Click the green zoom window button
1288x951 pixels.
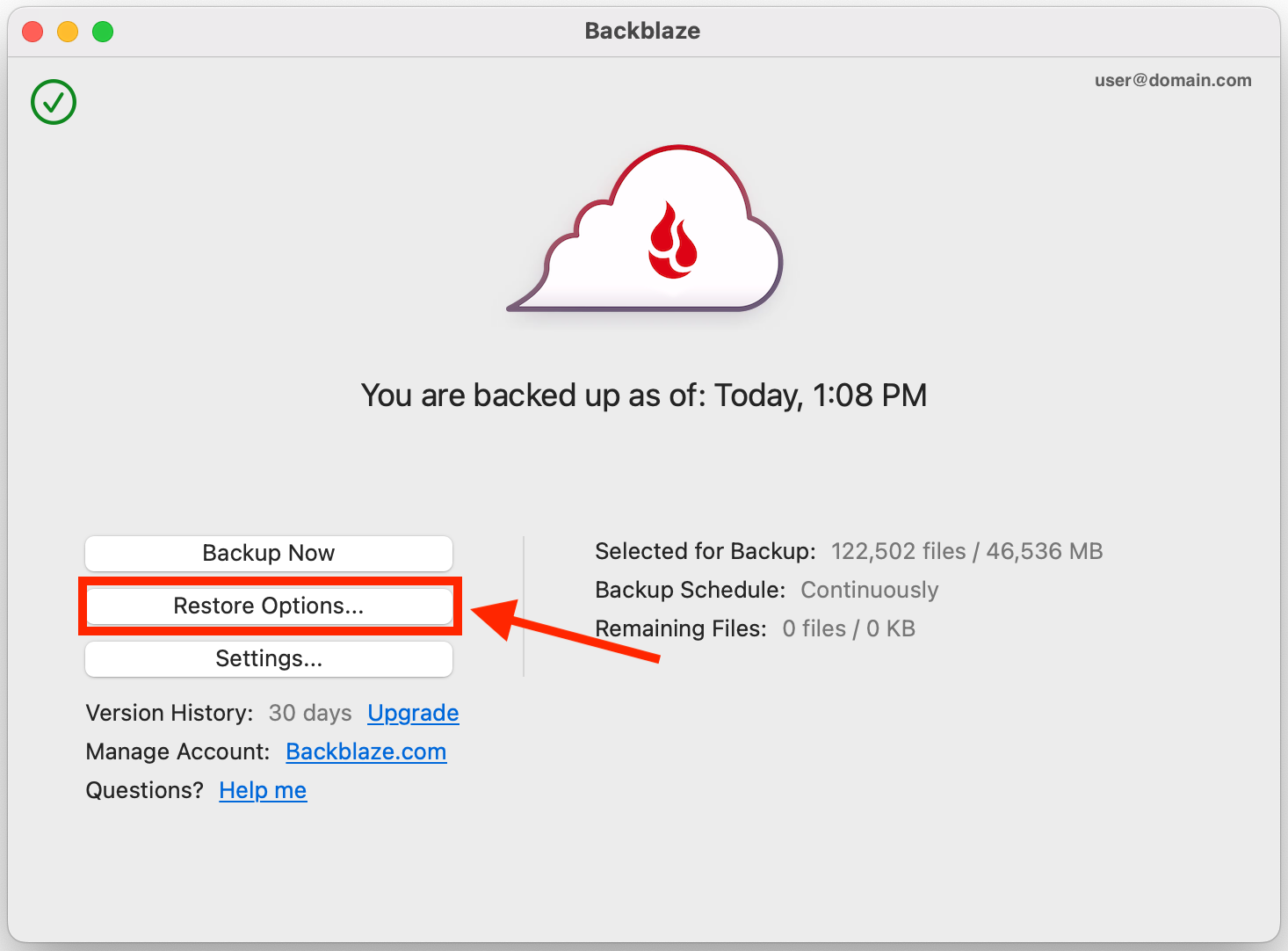pyautogui.click(x=103, y=31)
